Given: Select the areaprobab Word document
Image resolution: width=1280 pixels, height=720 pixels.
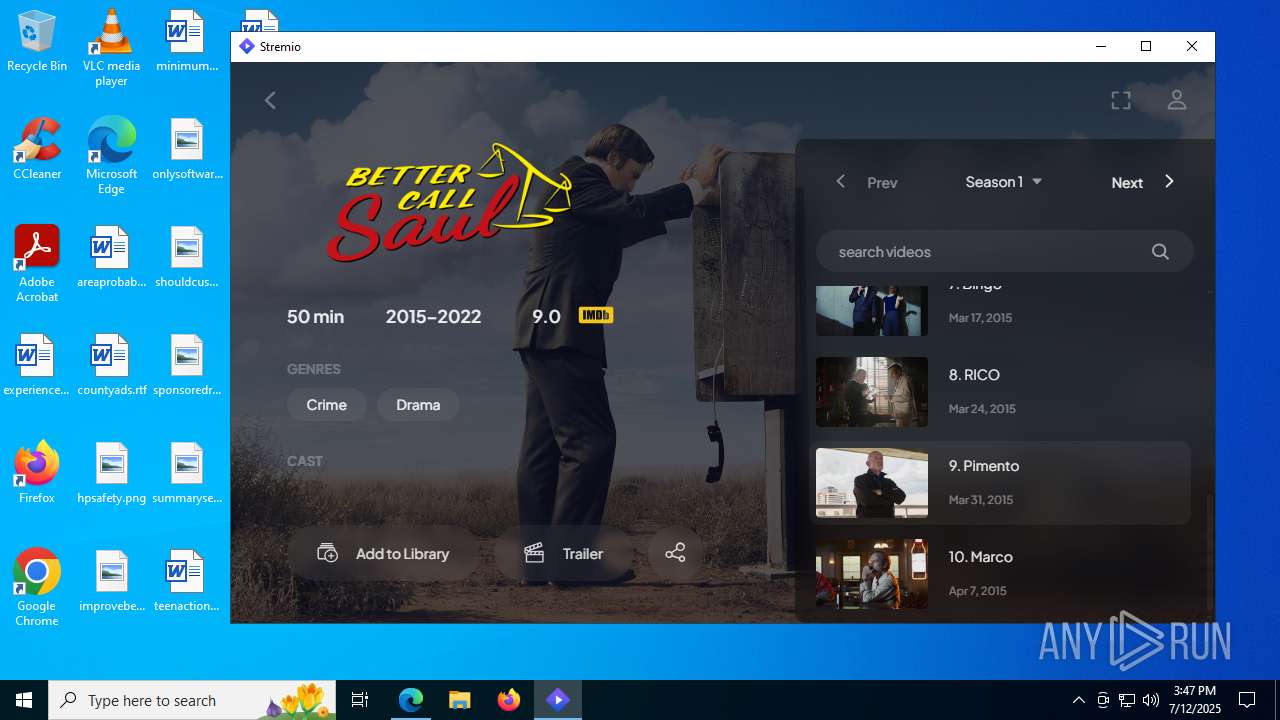Looking at the screenshot, I should 111,256.
